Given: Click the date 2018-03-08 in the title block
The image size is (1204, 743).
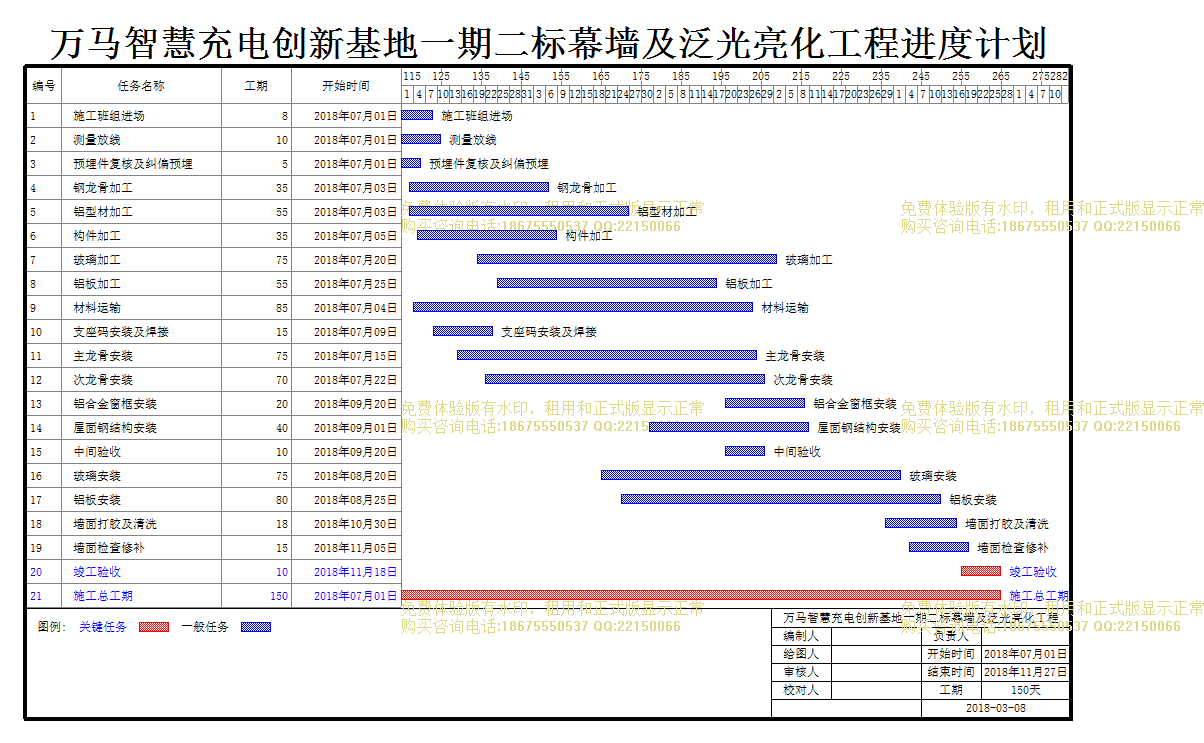Looking at the screenshot, I should [995, 708].
